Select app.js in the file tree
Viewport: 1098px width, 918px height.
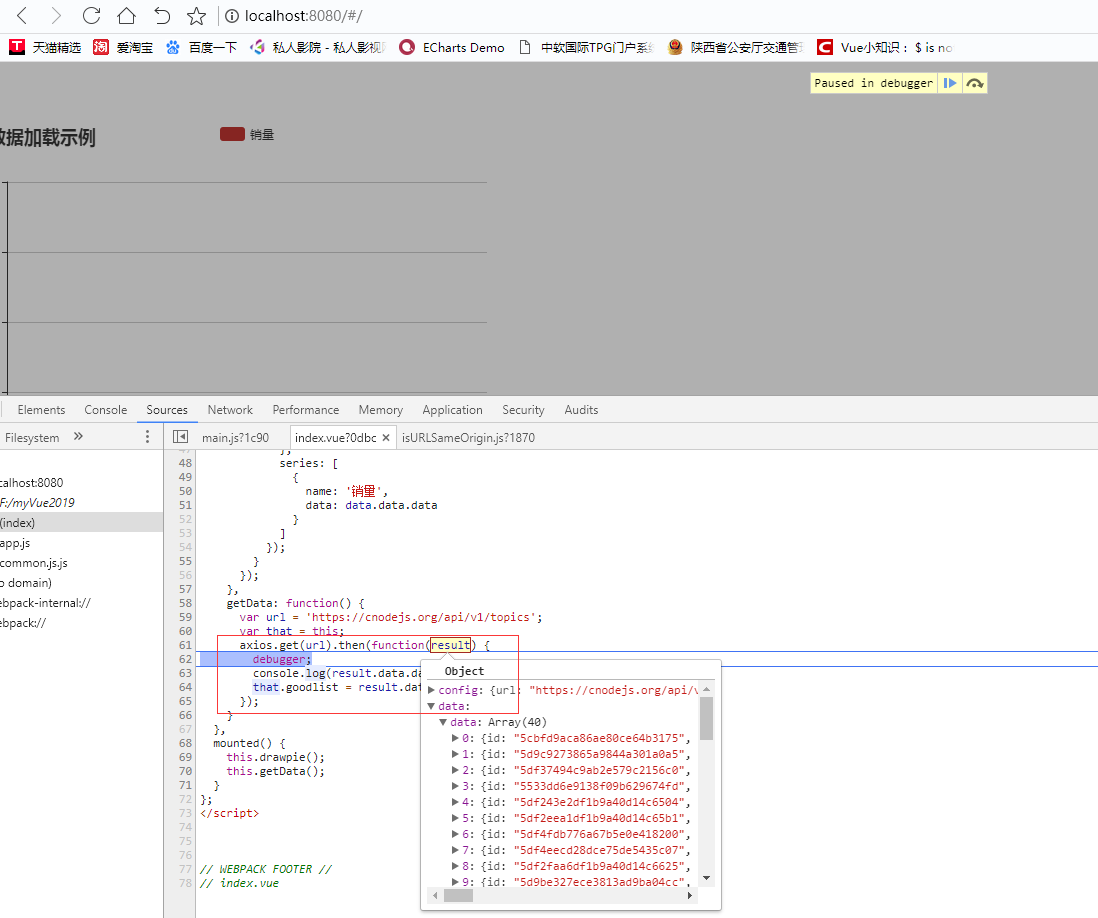[15, 543]
